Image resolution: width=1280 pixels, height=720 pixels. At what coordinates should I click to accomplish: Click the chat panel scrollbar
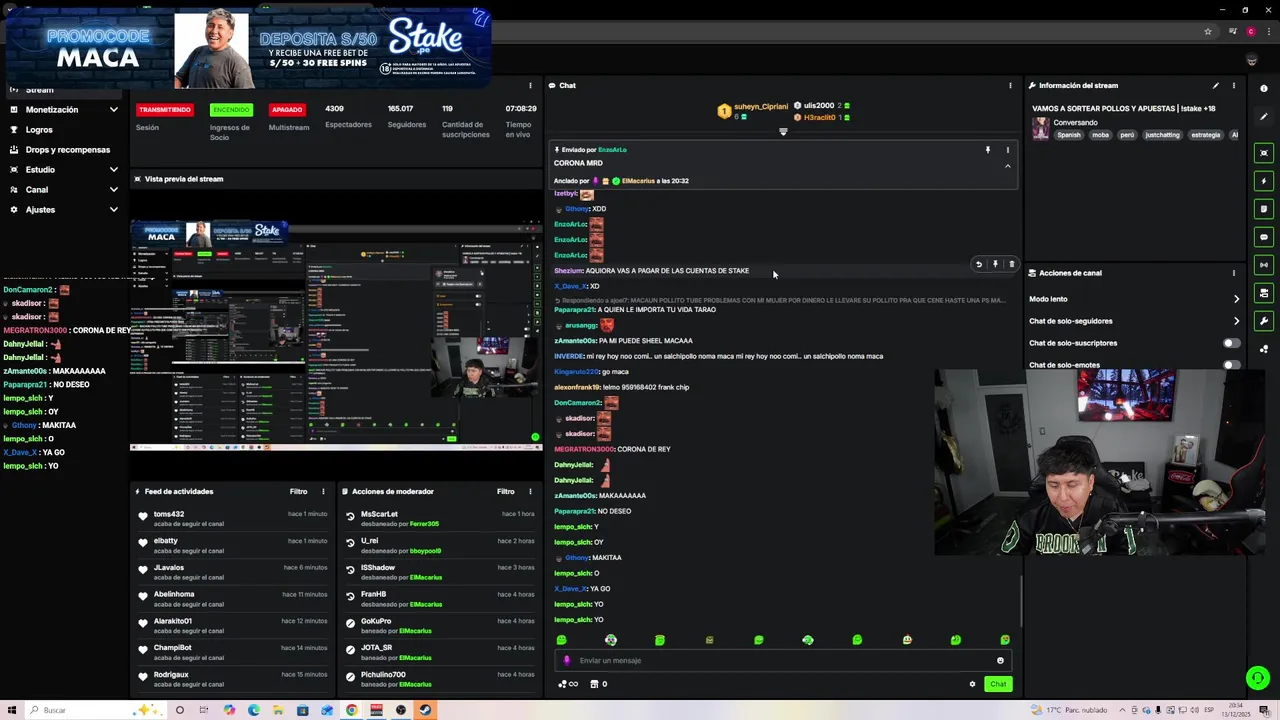coord(1021,600)
